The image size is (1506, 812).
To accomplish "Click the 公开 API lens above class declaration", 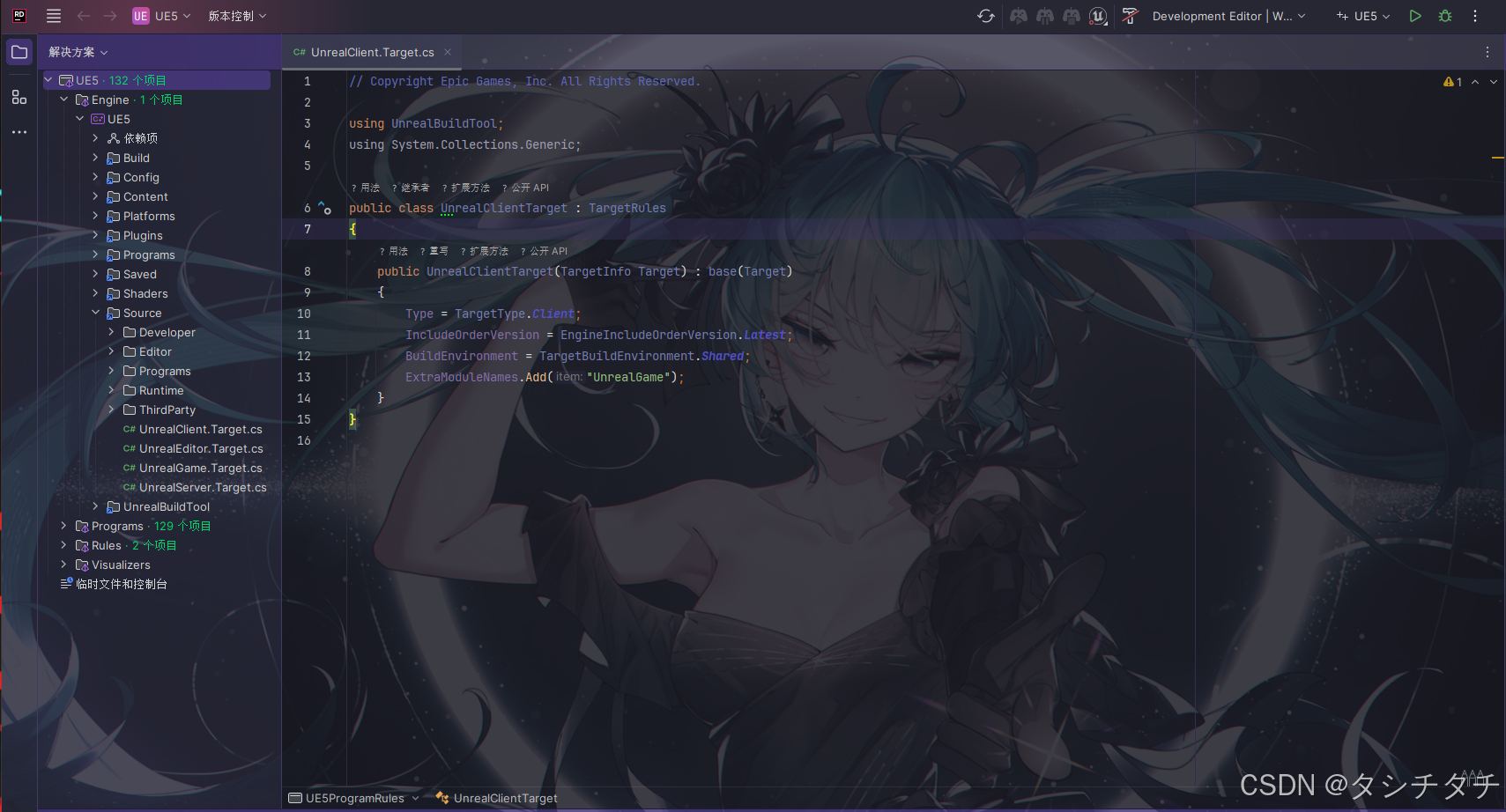I will click(x=525, y=188).
